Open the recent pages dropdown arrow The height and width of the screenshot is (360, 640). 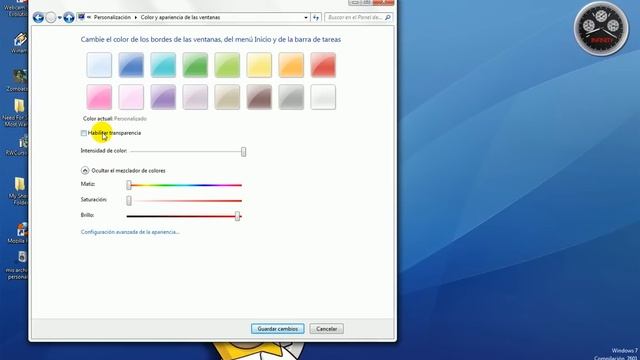pos(60,18)
